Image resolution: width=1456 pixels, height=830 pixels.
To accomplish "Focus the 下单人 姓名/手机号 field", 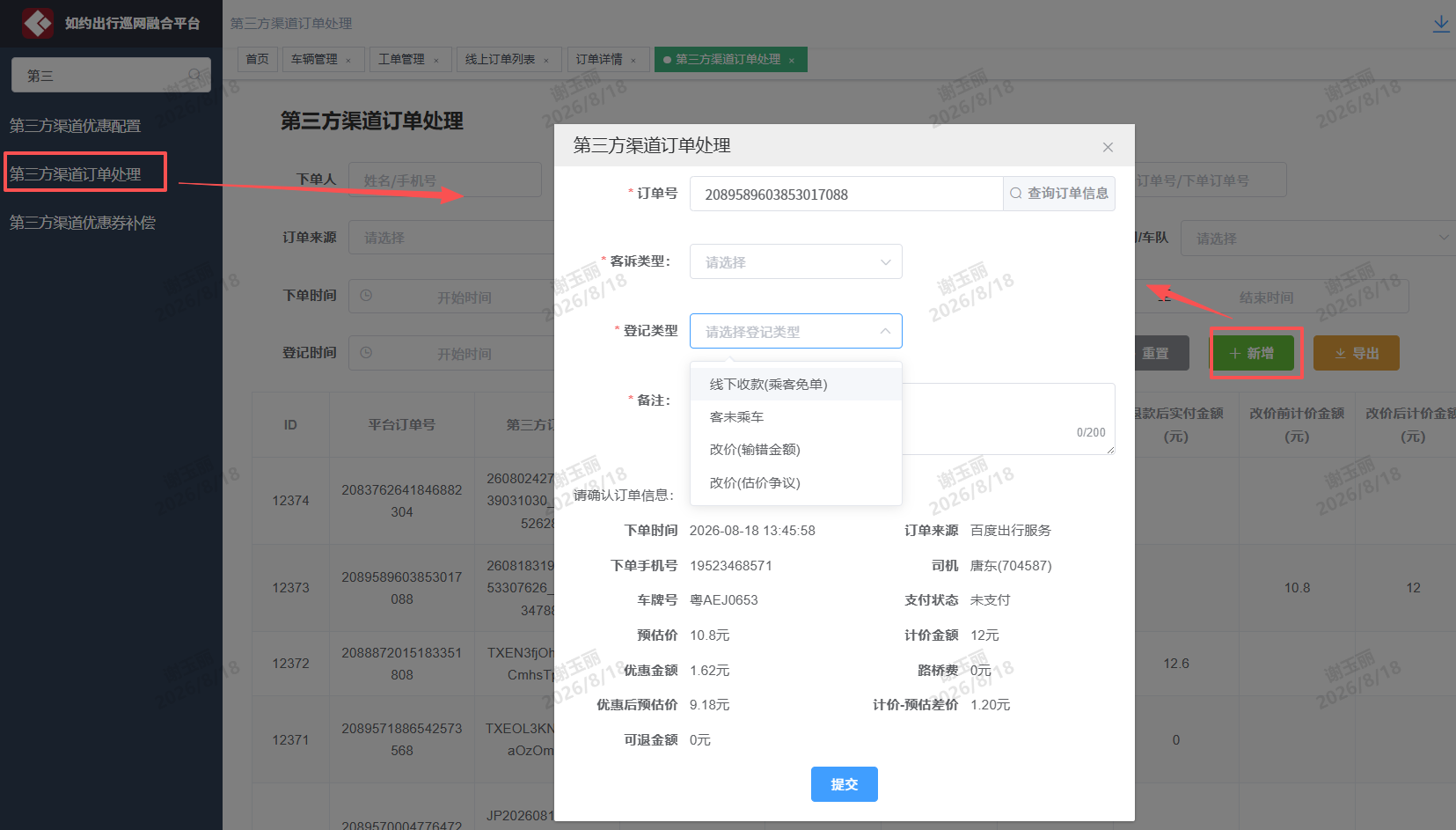I will click(445, 180).
